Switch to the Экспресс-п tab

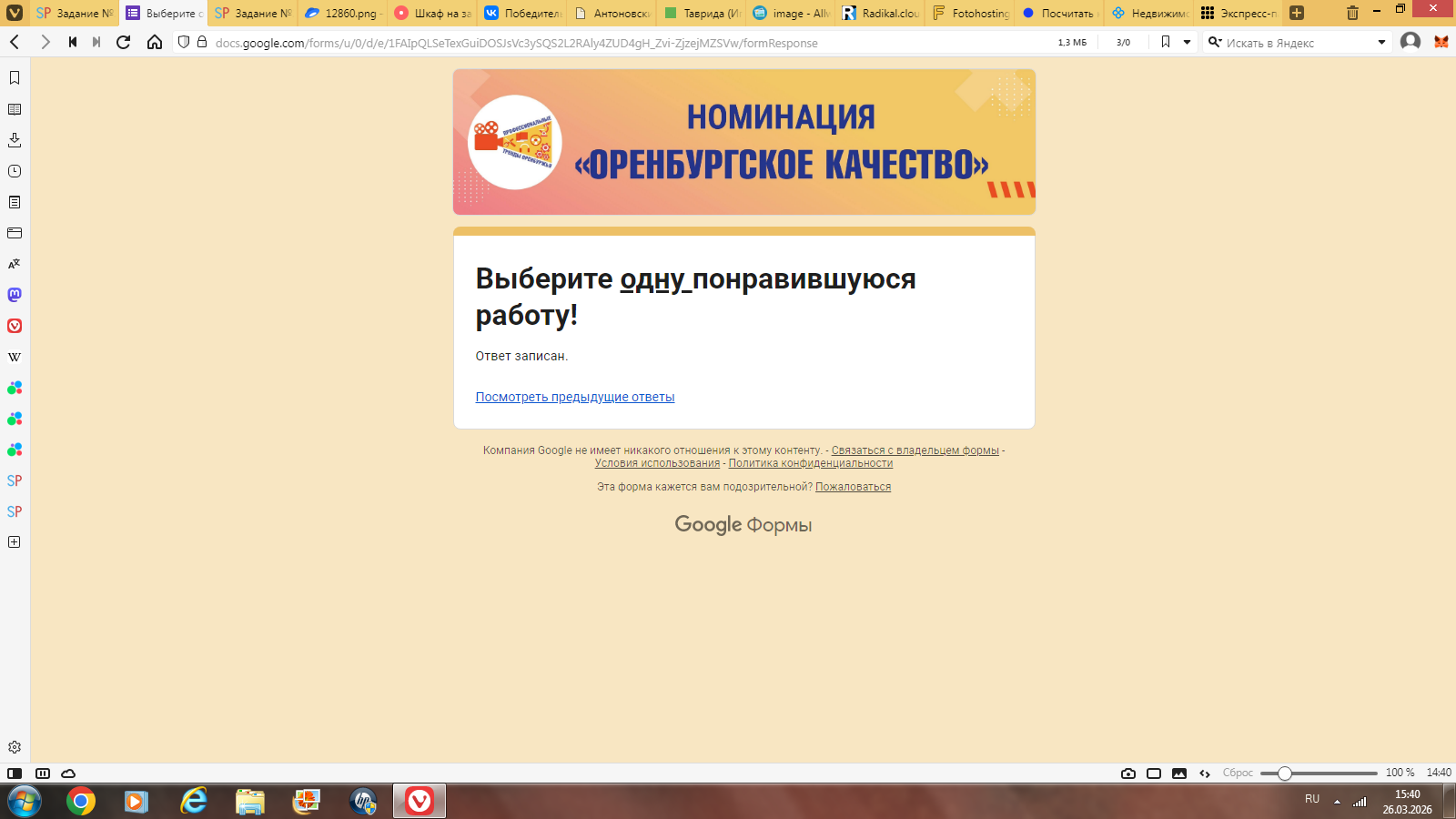[x=1239, y=13]
